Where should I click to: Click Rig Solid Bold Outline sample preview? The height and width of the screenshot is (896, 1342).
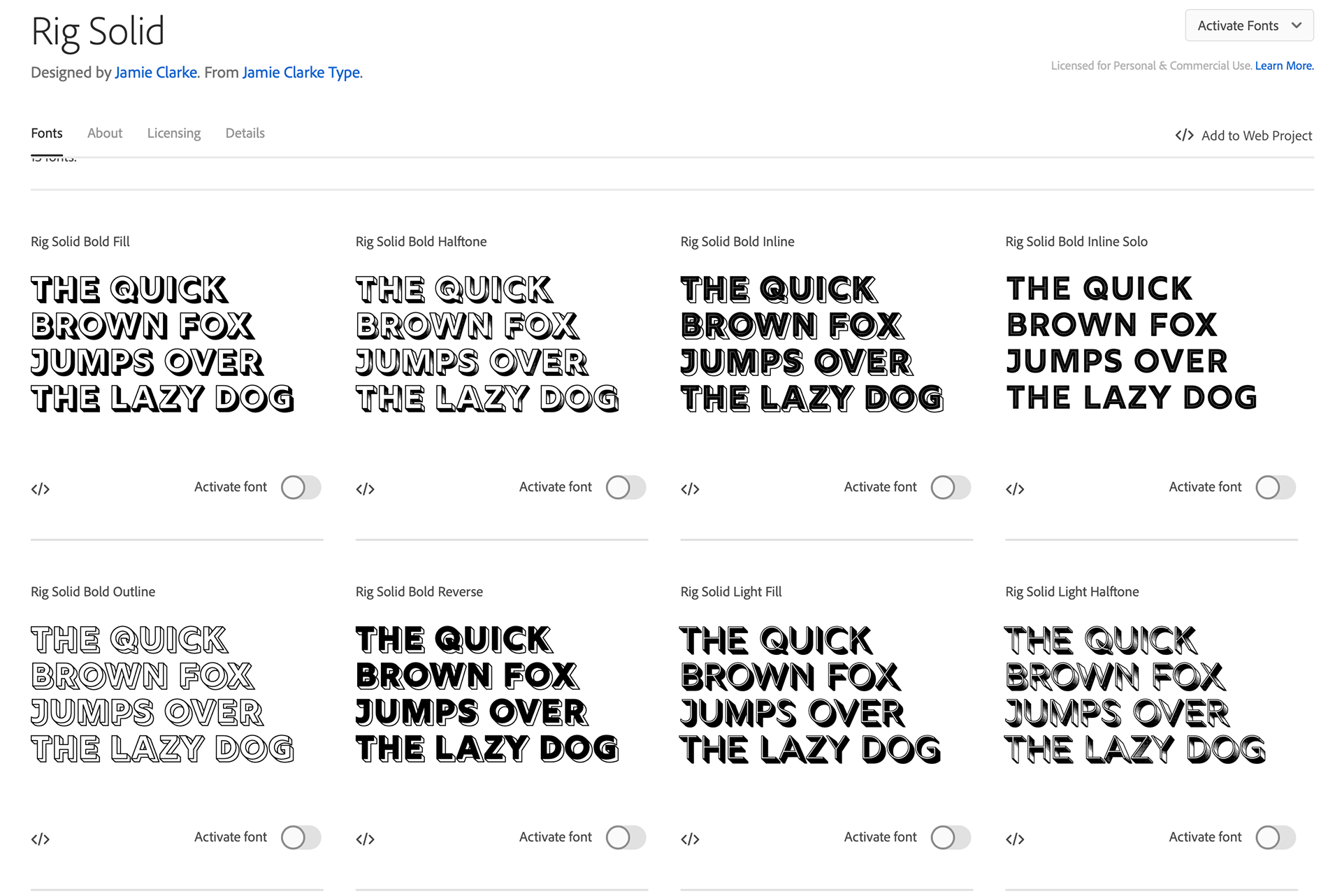162,694
